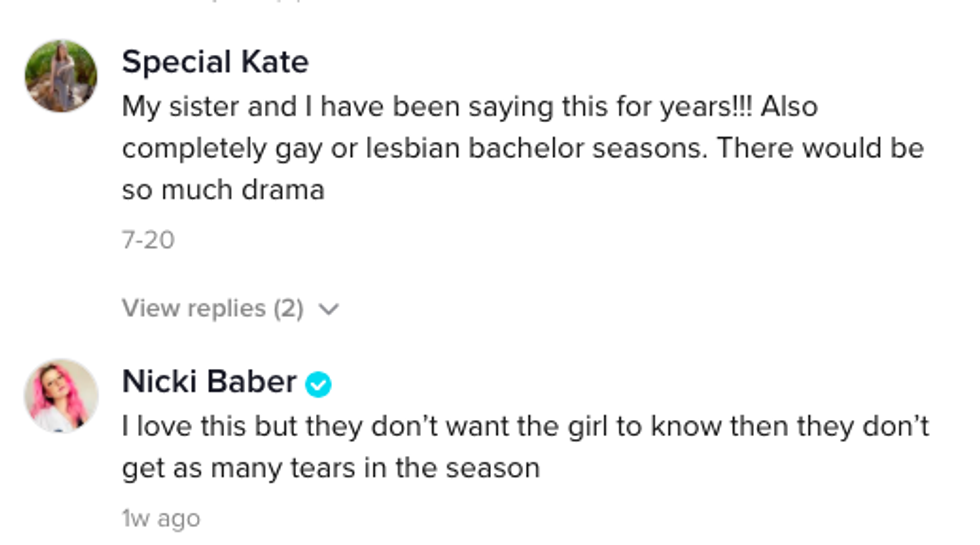Image resolution: width=980 pixels, height=545 pixels.
Task: Click the word "lesbian" in Kate's comment
Action: tap(375, 148)
